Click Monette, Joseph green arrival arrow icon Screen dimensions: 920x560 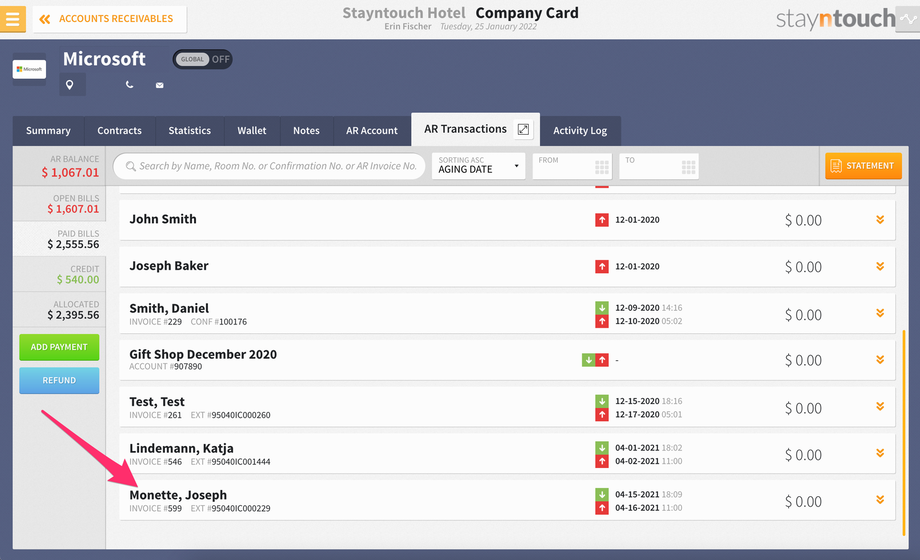(x=602, y=494)
